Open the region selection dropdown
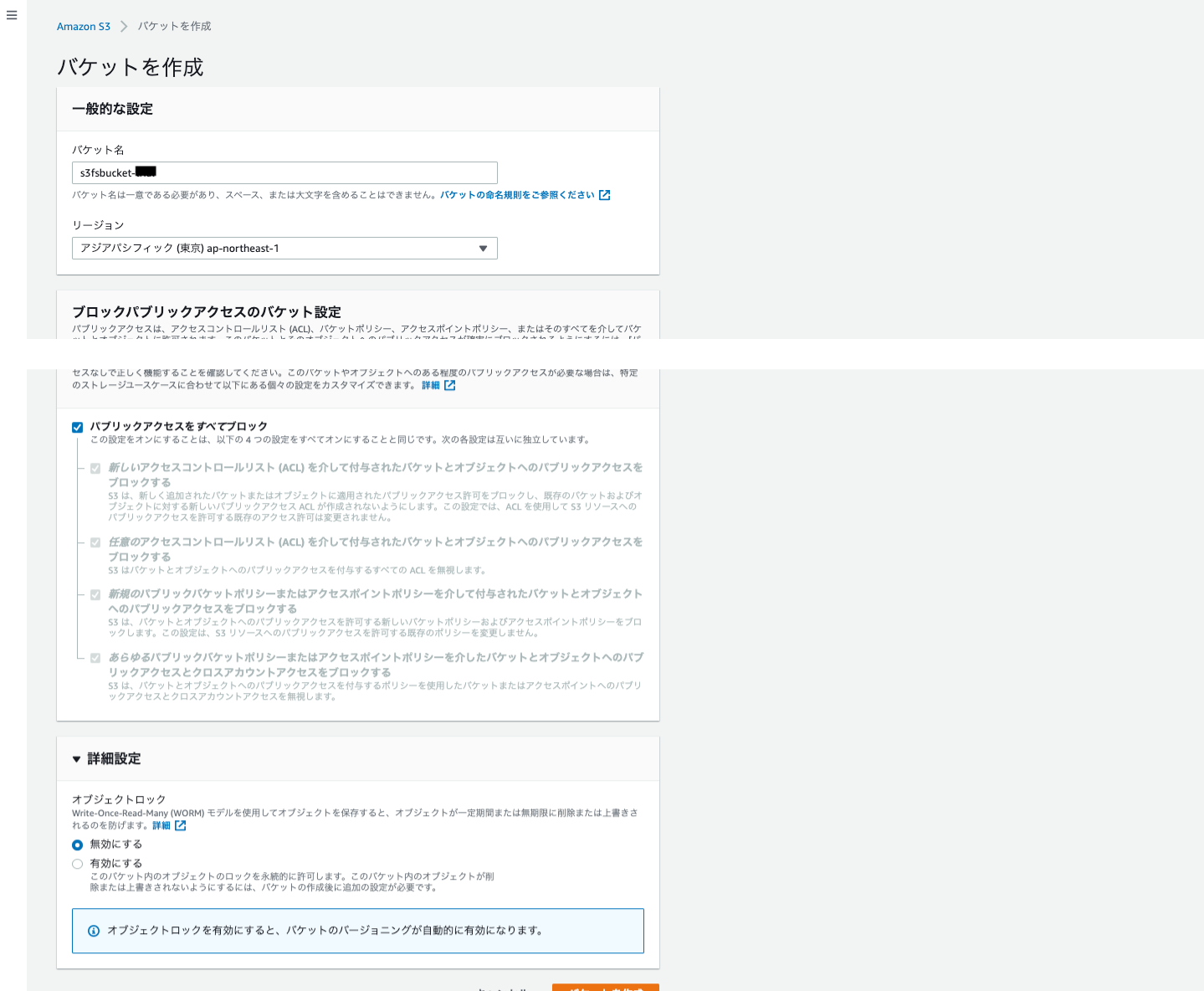The height and width of the screenshot is (991, 1204). (x=284, y=248)
